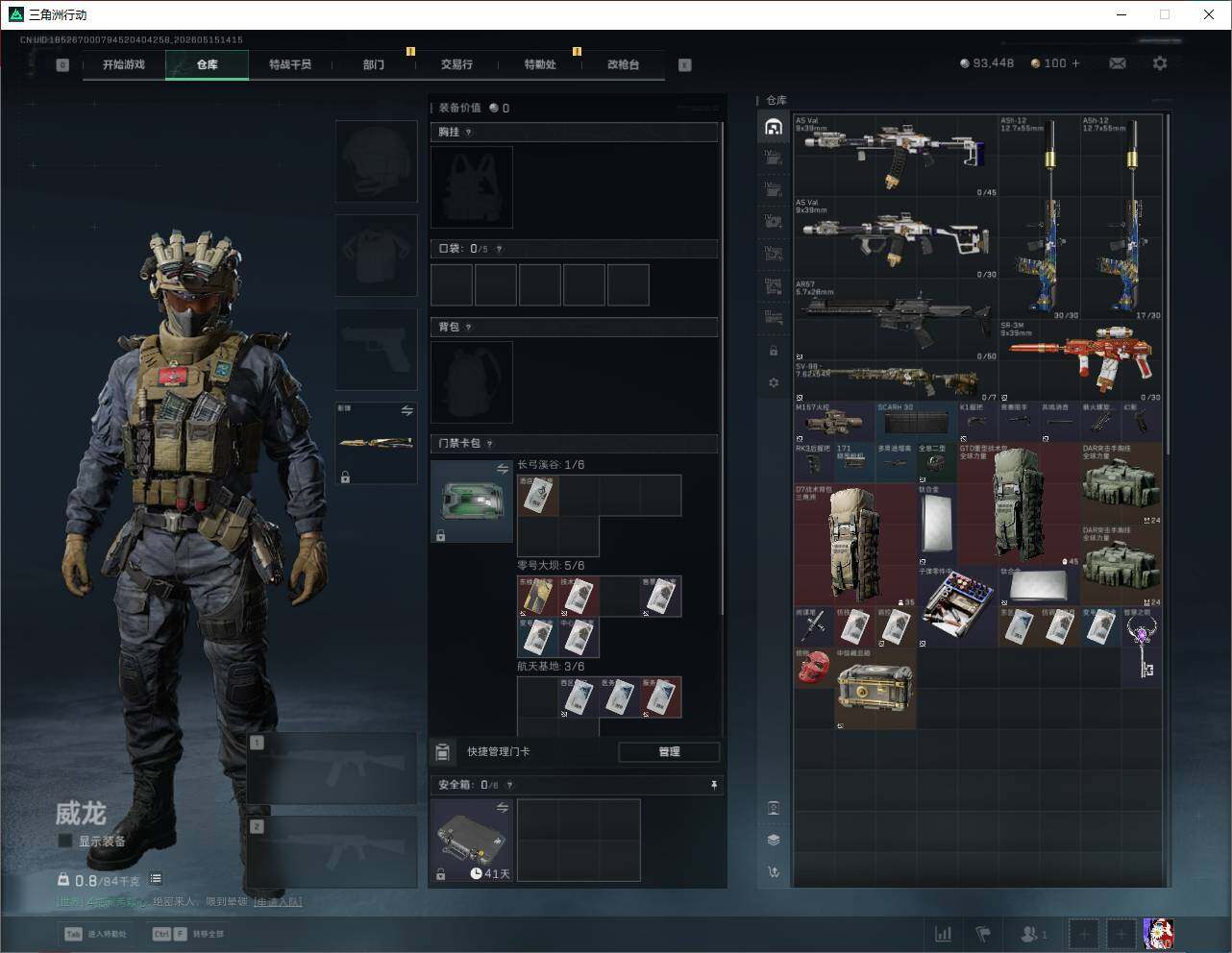Image resolution: width=1232 pixels, height=953 pixels.
Task: Click the icon left of the 快捷管理门卡 label
Action: [443, 752]
